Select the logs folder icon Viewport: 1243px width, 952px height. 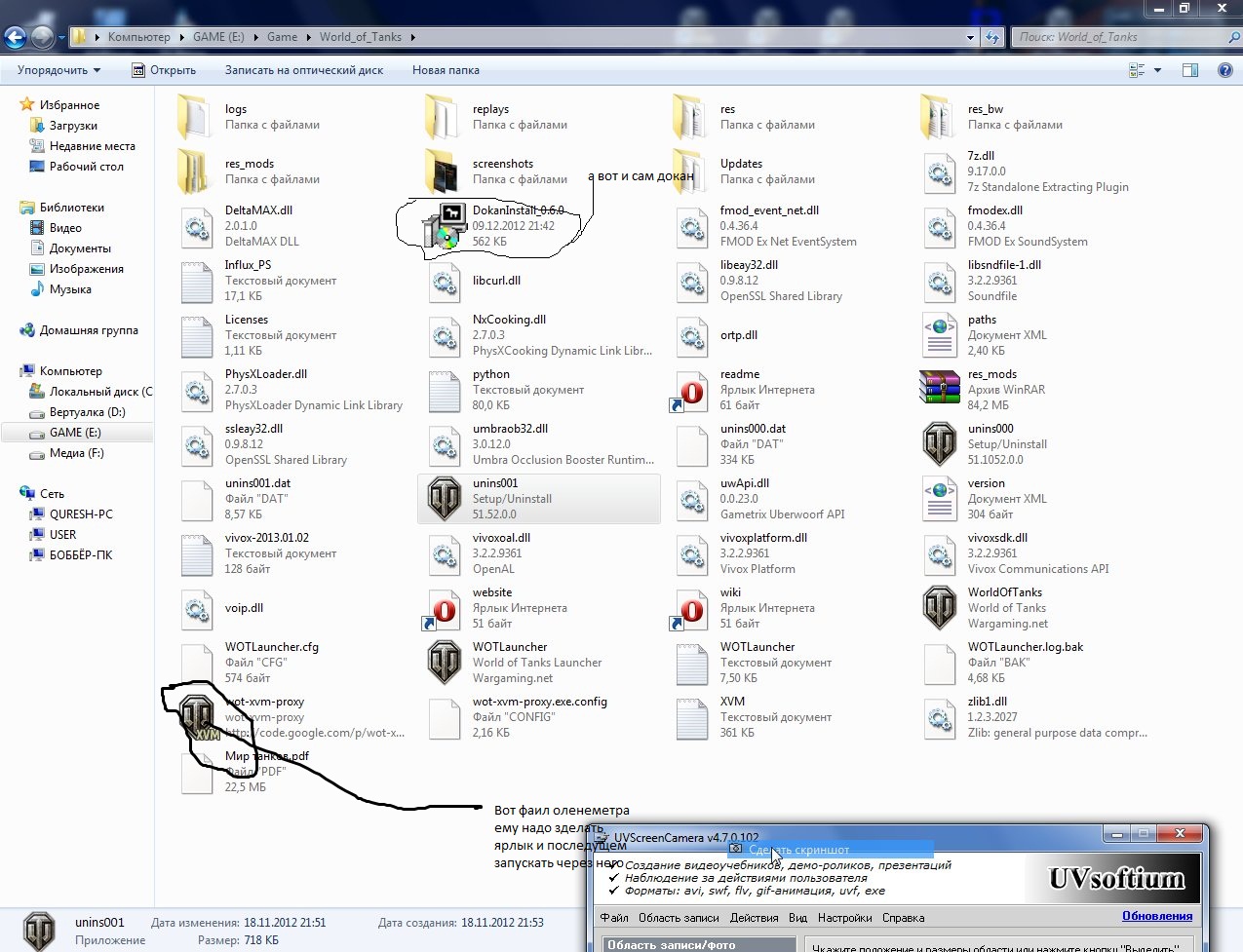click(x=196, y=117)
